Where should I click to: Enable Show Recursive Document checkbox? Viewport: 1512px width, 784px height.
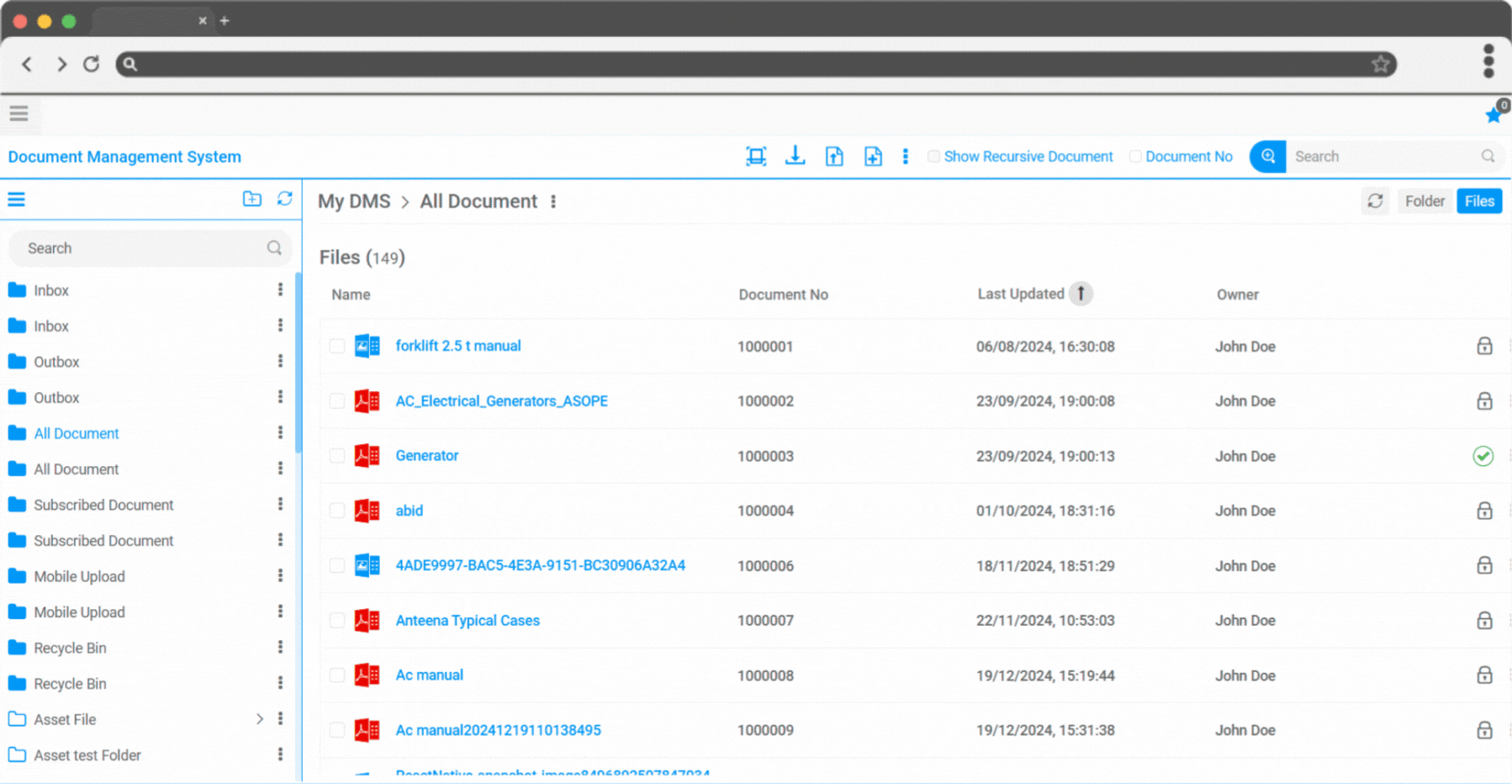point(934,156)
